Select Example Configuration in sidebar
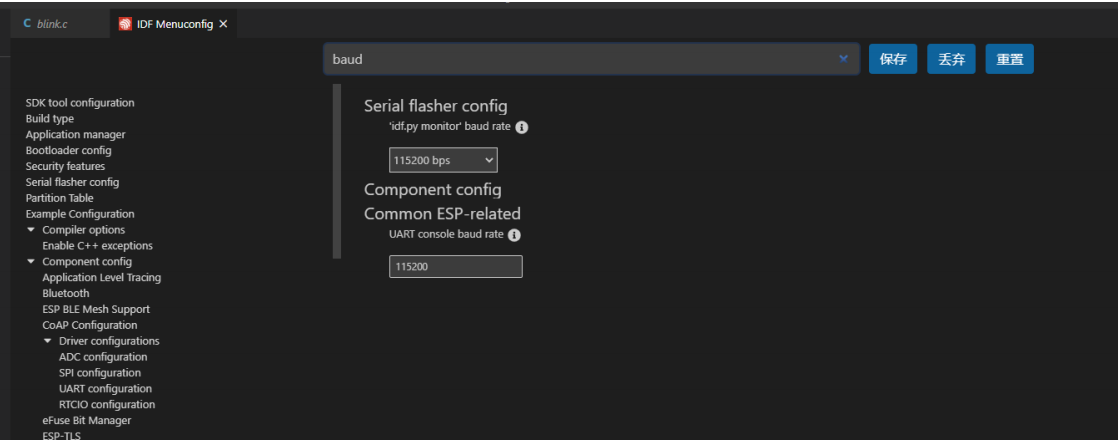Image resolution: width=1118 pixels, height=441 pixels. pyautogui.click(x=80, y=214)
